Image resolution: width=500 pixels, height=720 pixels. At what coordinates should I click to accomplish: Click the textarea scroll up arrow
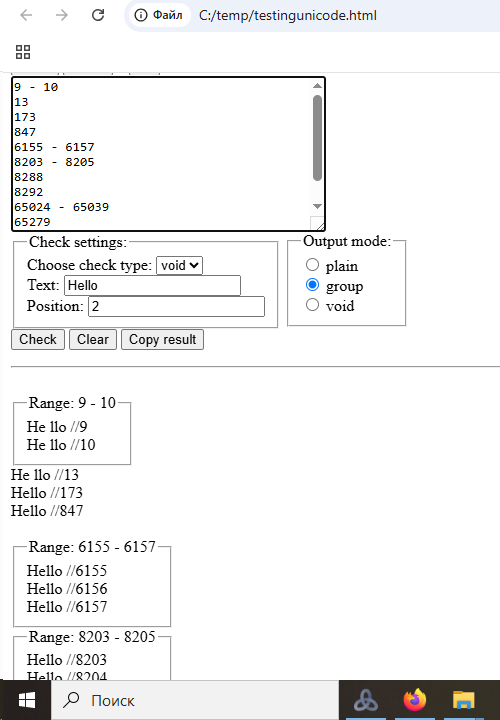pos(317,85)
